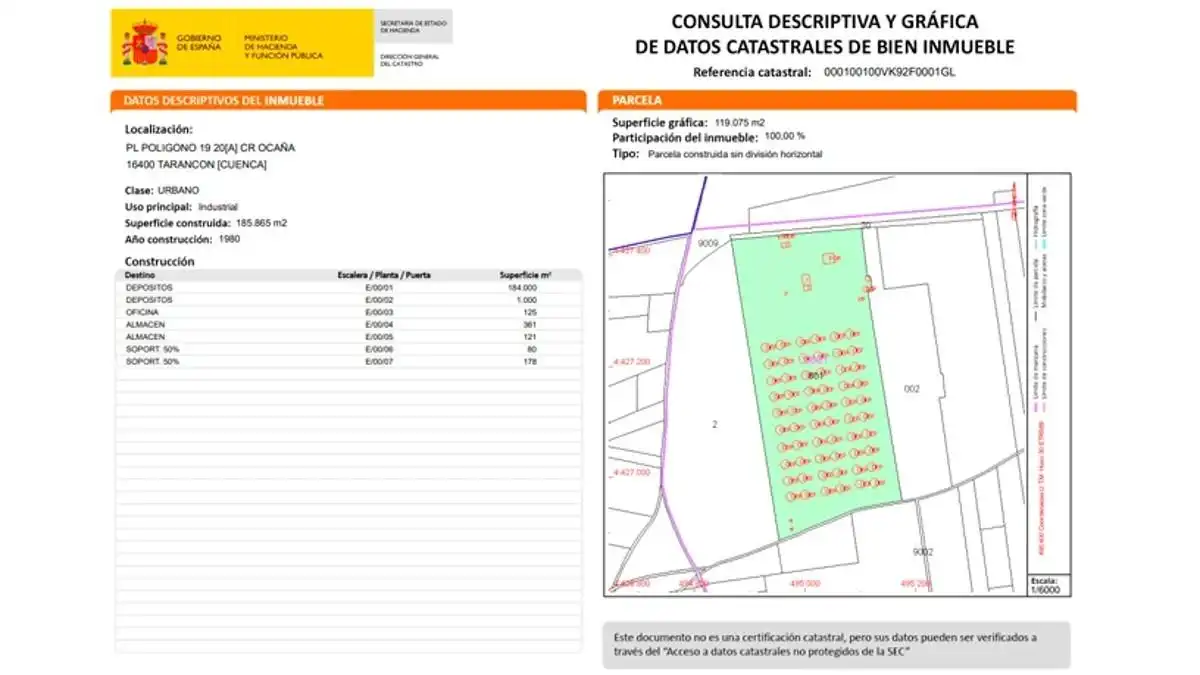The width and height of the screenshot is (1200, 675).
Task: Click the Spanish coat of arms logo
Action: pos(145,43)
